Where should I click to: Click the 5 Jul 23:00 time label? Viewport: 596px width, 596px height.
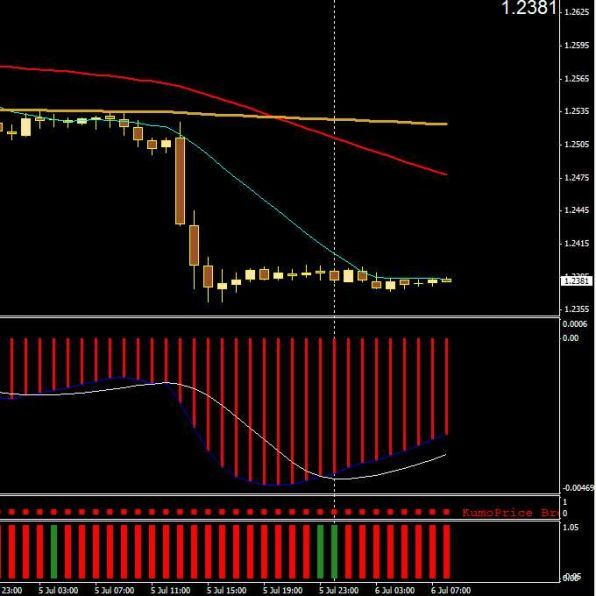coord(339,590)
